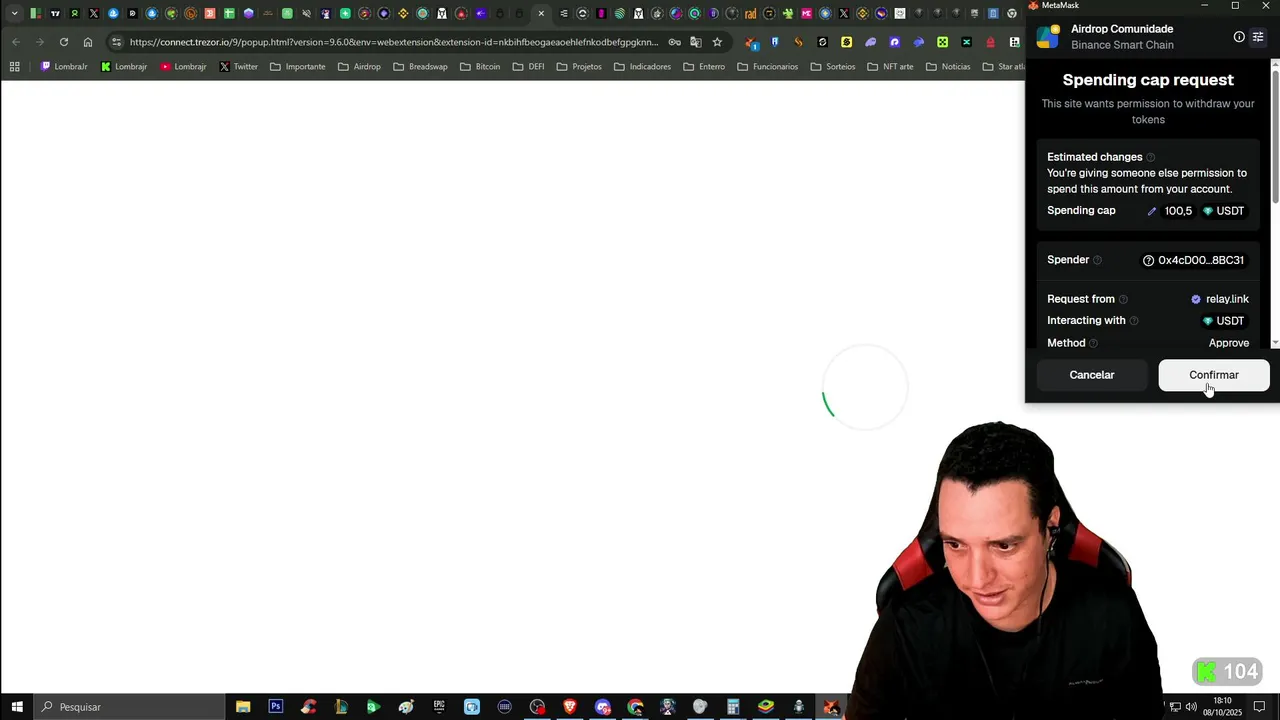
Task: Click the 100,5 spending cap value
Action: tap(1178, 211)
